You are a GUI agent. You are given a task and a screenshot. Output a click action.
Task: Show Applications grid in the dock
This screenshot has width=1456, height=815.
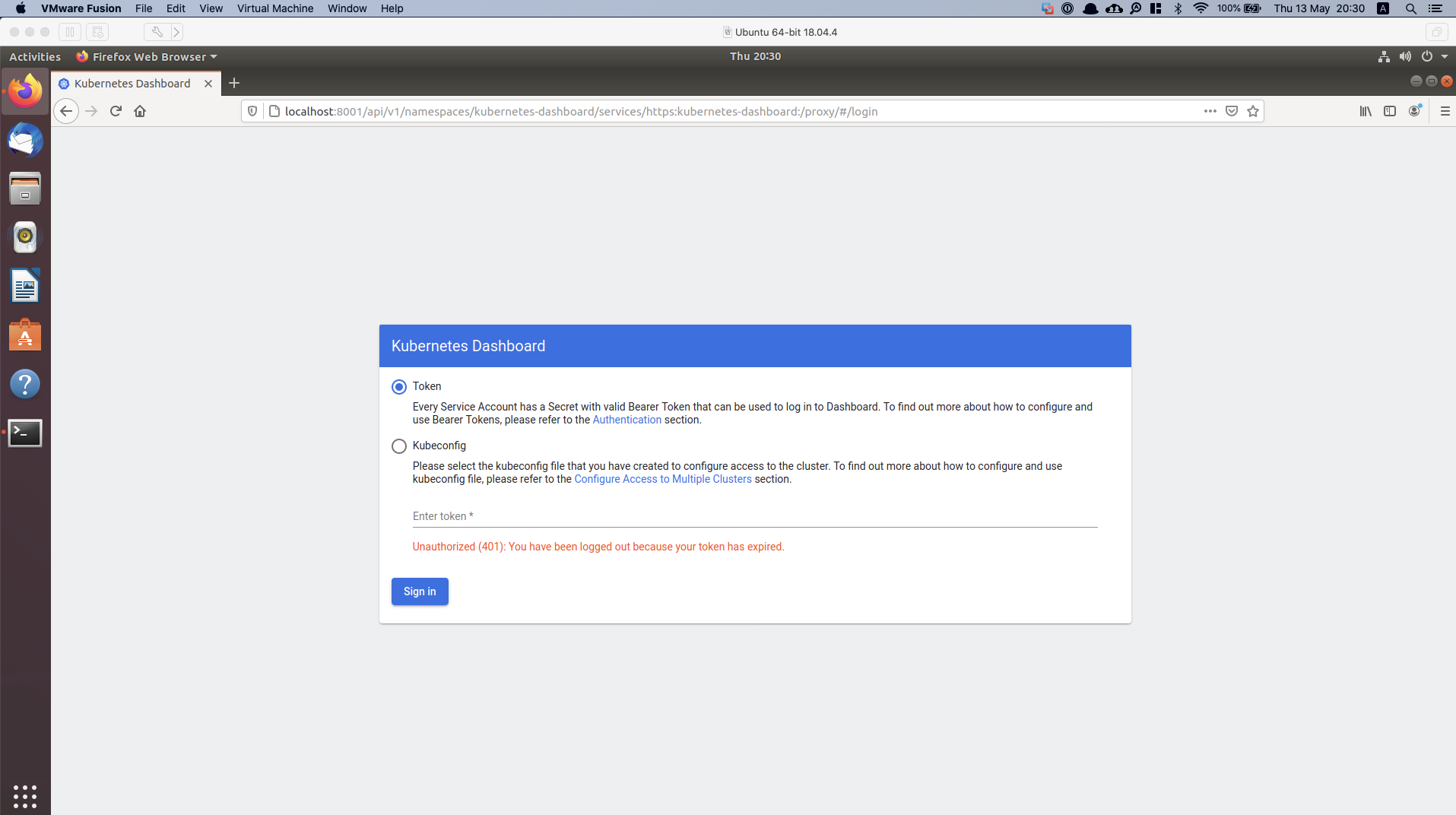click(25, 796)
